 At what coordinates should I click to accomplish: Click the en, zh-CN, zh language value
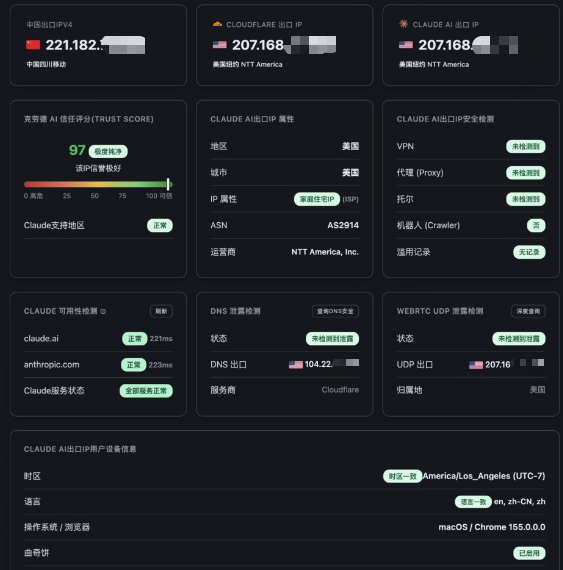click(519, 501)
